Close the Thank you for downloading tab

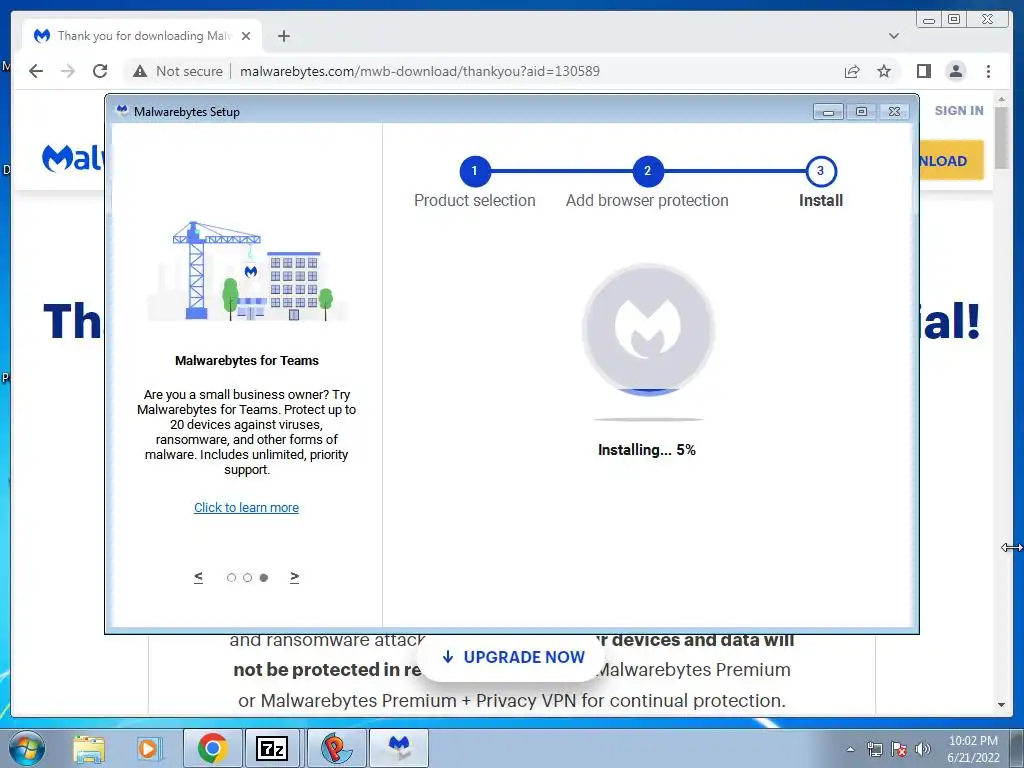point(246,36)
